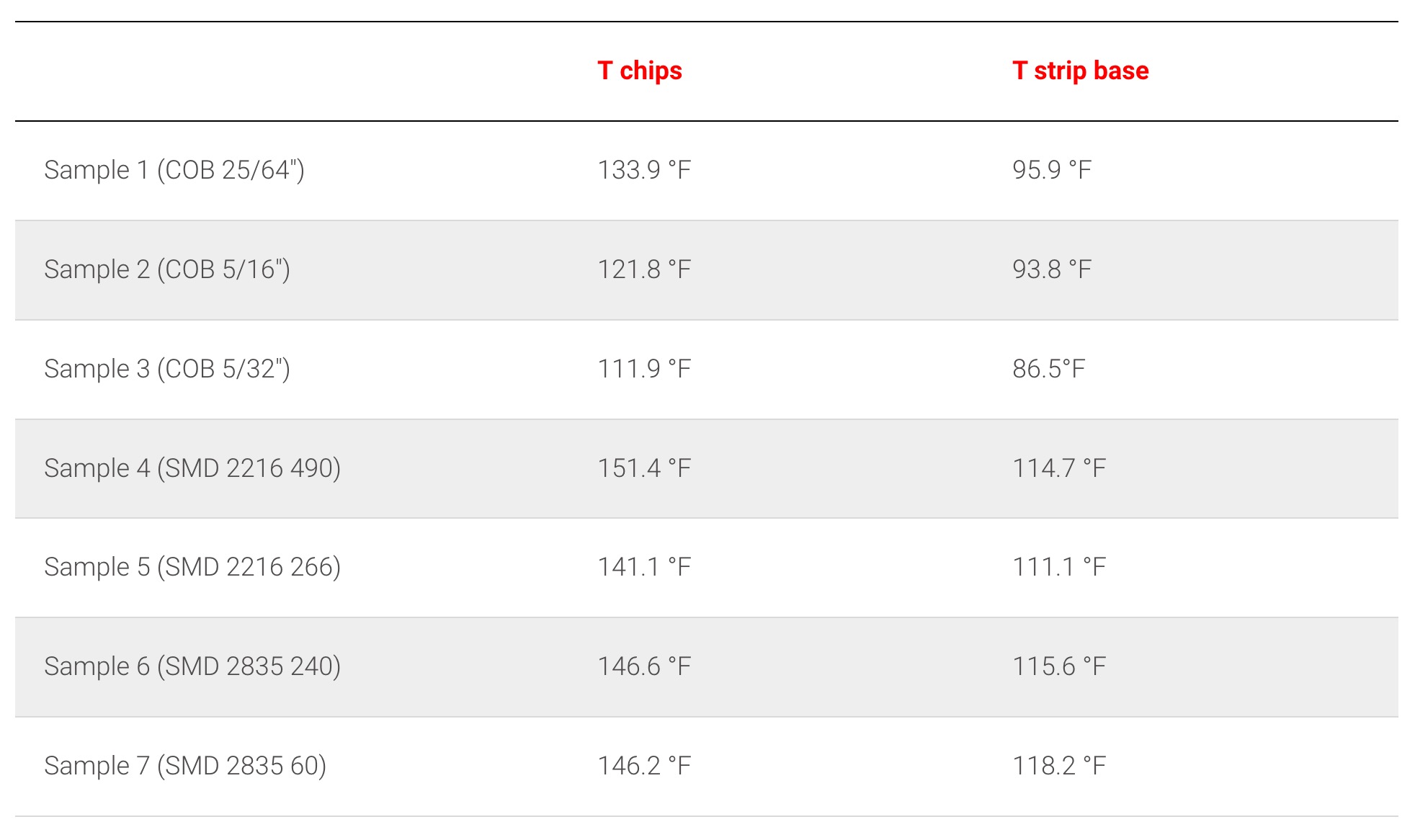This screenshot has width=1415, height=840.
Task: Select the Sample 4 (SMD 2216 490) label
Action: tap(192, 468)
